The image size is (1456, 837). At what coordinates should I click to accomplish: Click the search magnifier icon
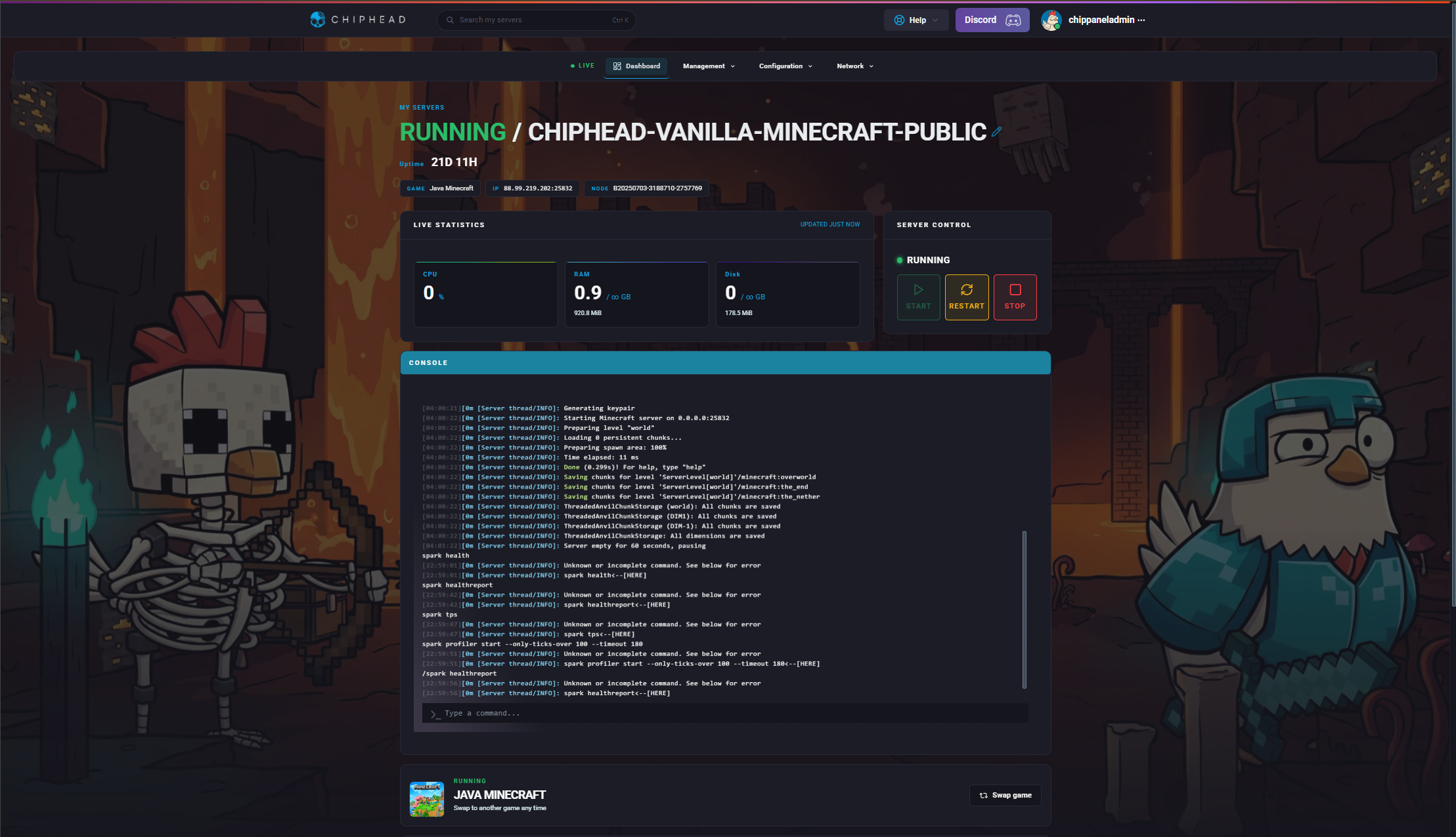[450, 20]
